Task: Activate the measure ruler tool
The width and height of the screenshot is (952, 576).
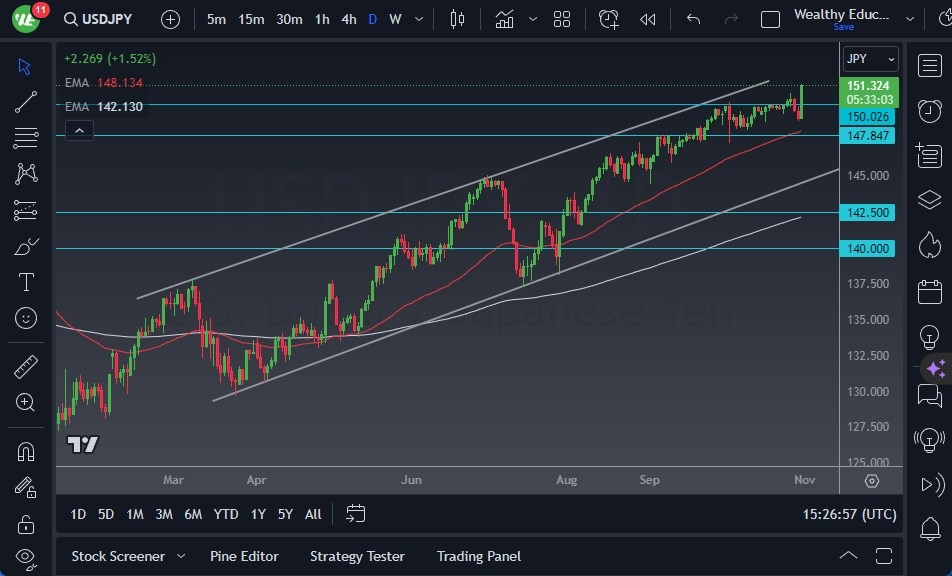Action: pos(25,365)
